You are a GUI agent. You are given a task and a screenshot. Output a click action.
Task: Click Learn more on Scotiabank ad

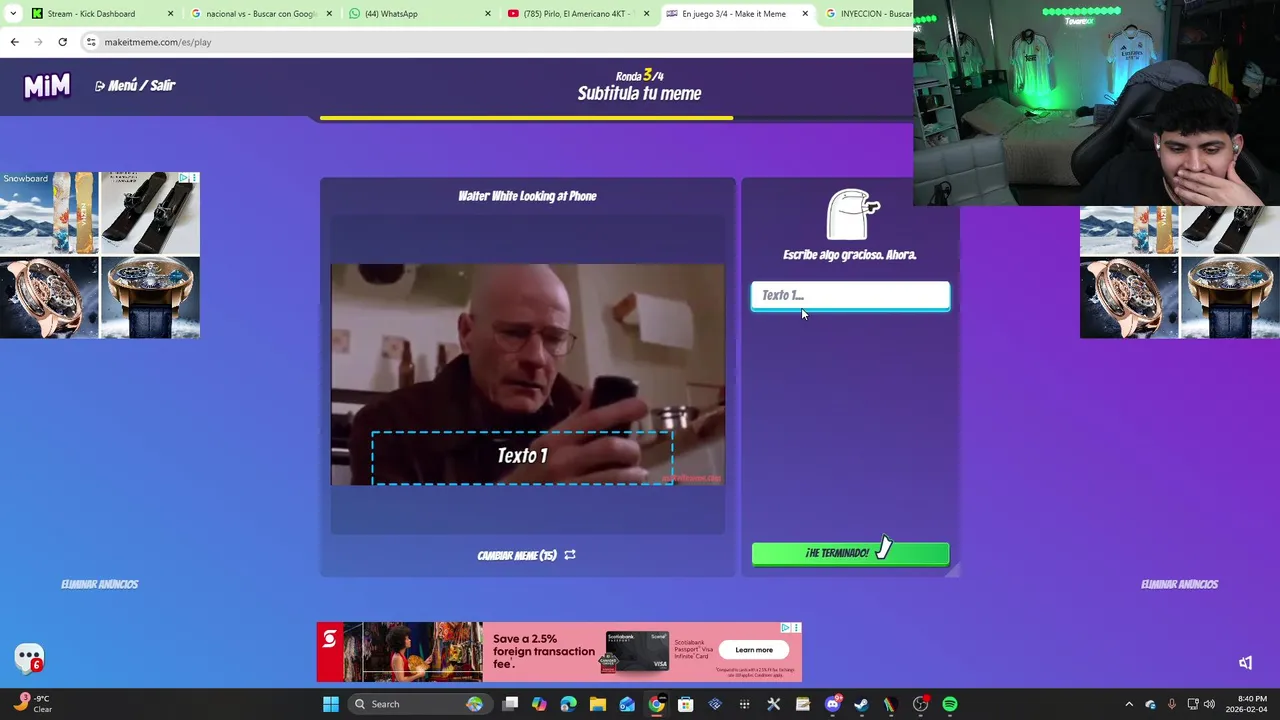754,650
